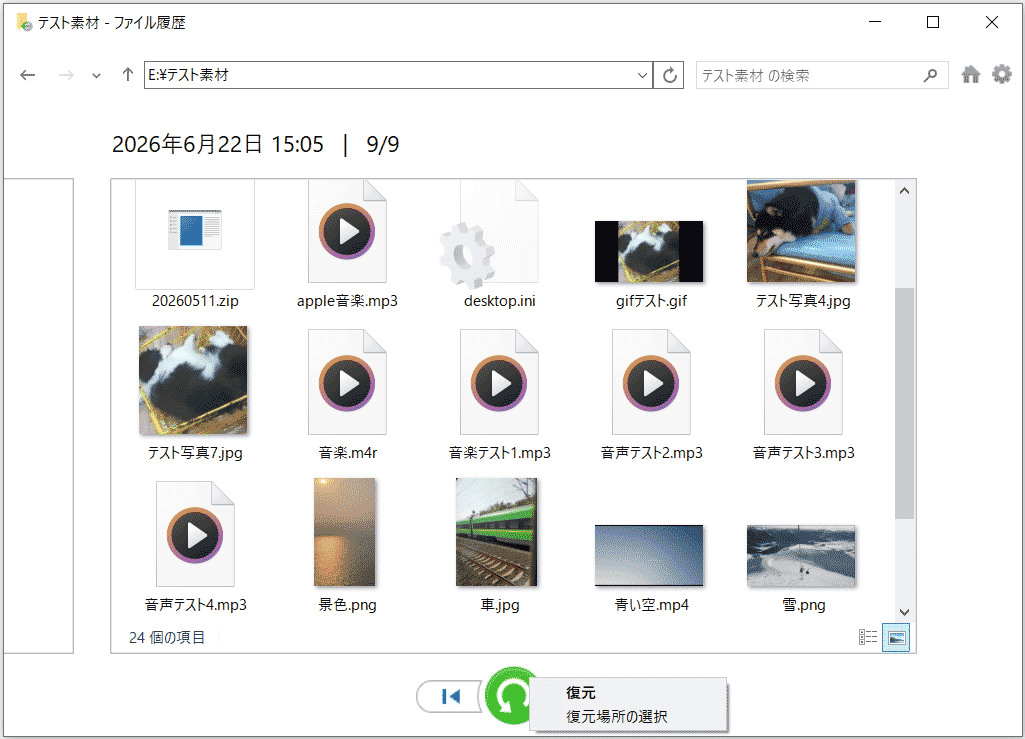Maximize the ファイル履歴 window
The image size is (1025, 739).
pyautogui.click(x=933, y=22)
